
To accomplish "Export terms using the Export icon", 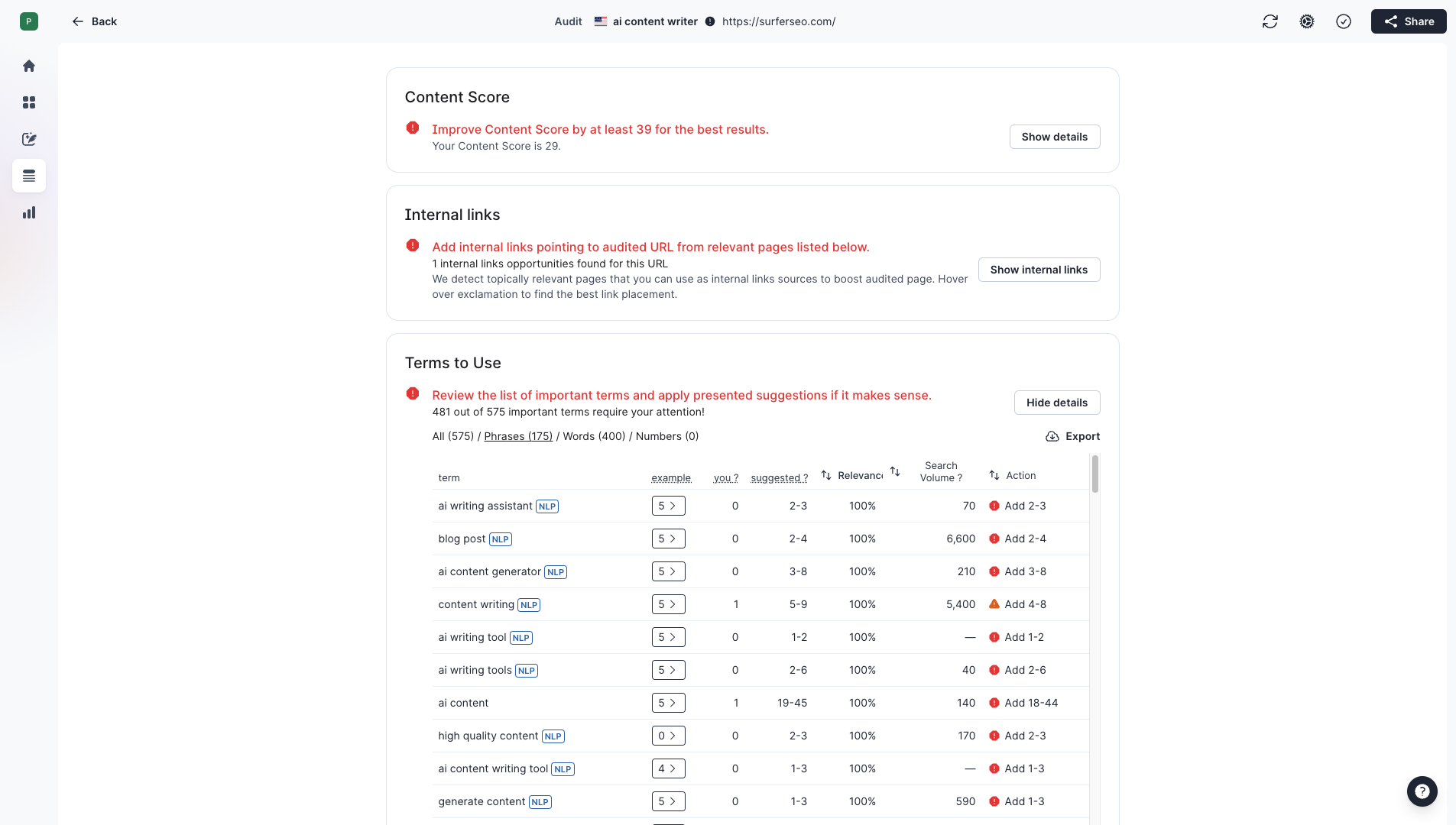I will click(1073, 436).
